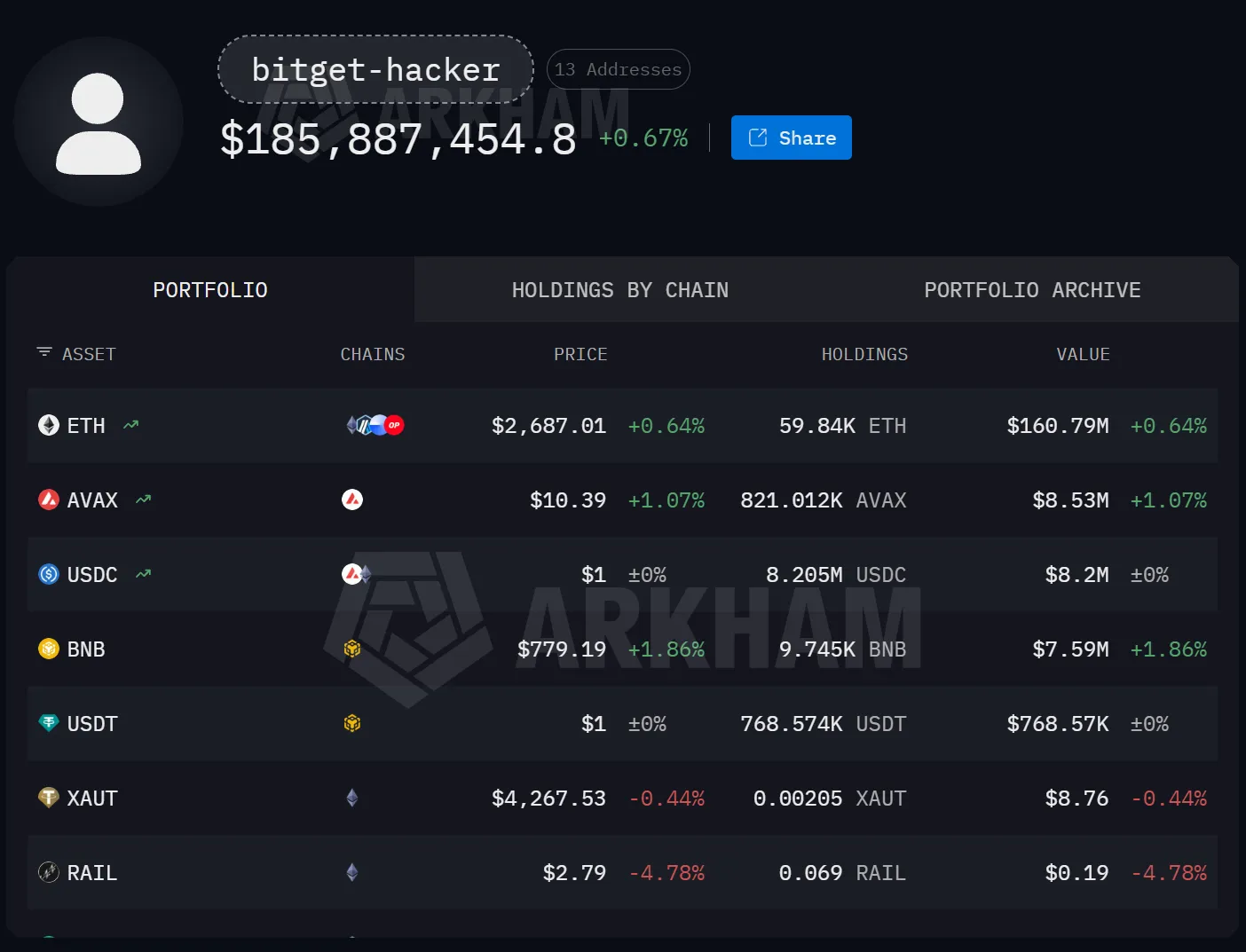Click the $1 price in the USDC row

coord(594,575)
